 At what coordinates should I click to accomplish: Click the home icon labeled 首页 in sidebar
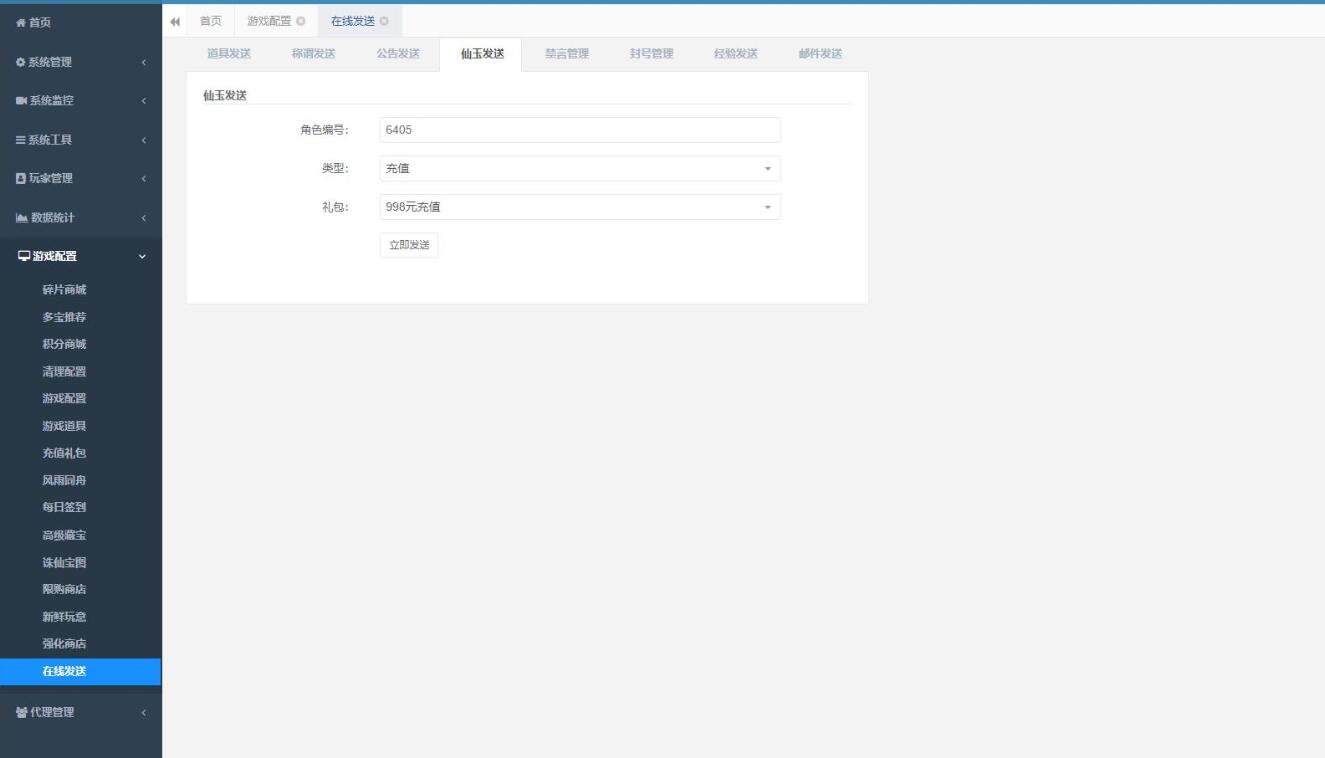pos(21,23)
